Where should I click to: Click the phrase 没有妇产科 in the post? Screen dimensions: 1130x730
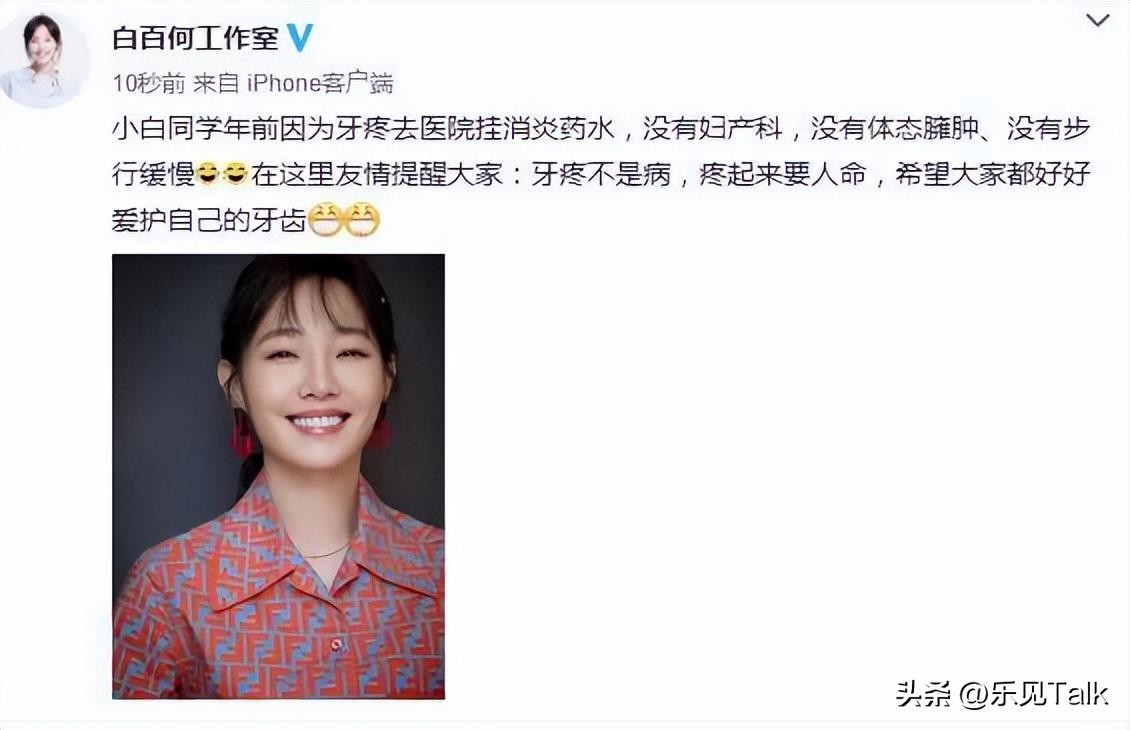712,128
